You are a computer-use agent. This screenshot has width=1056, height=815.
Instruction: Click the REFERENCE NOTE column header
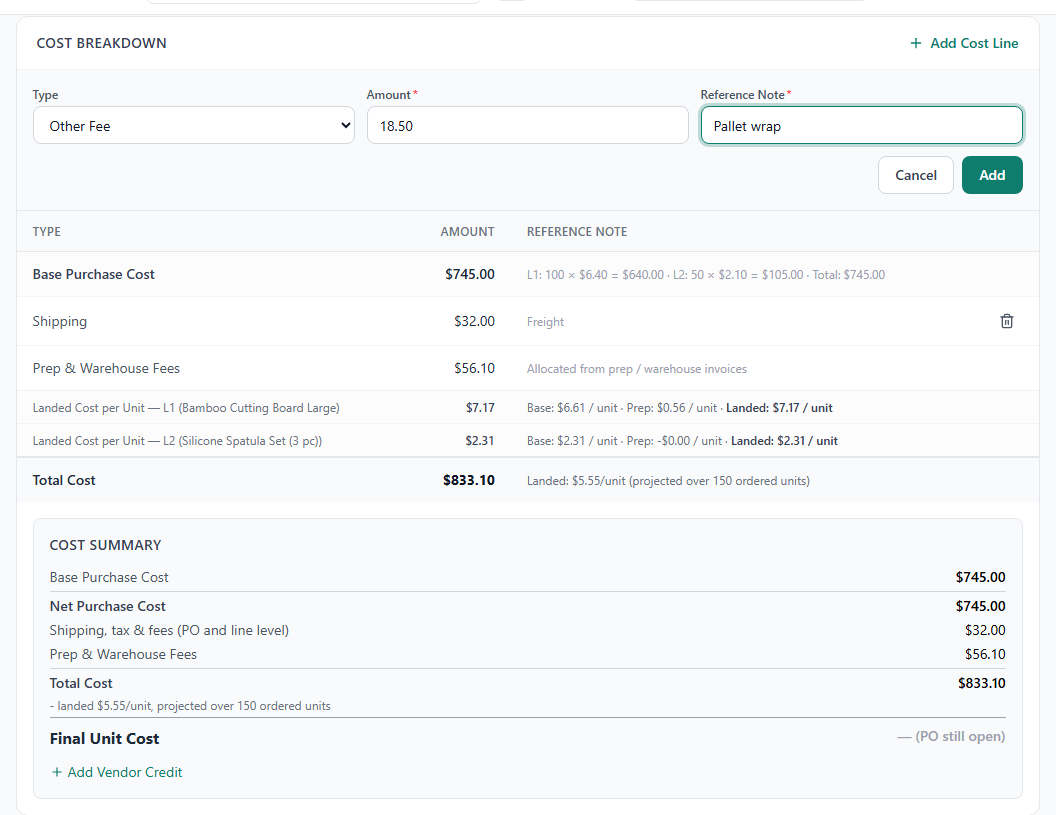coord(576,232)
